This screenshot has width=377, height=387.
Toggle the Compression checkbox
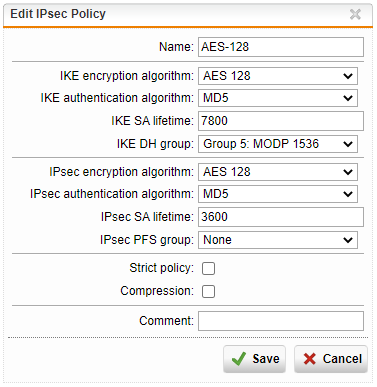tap(208, 291)
